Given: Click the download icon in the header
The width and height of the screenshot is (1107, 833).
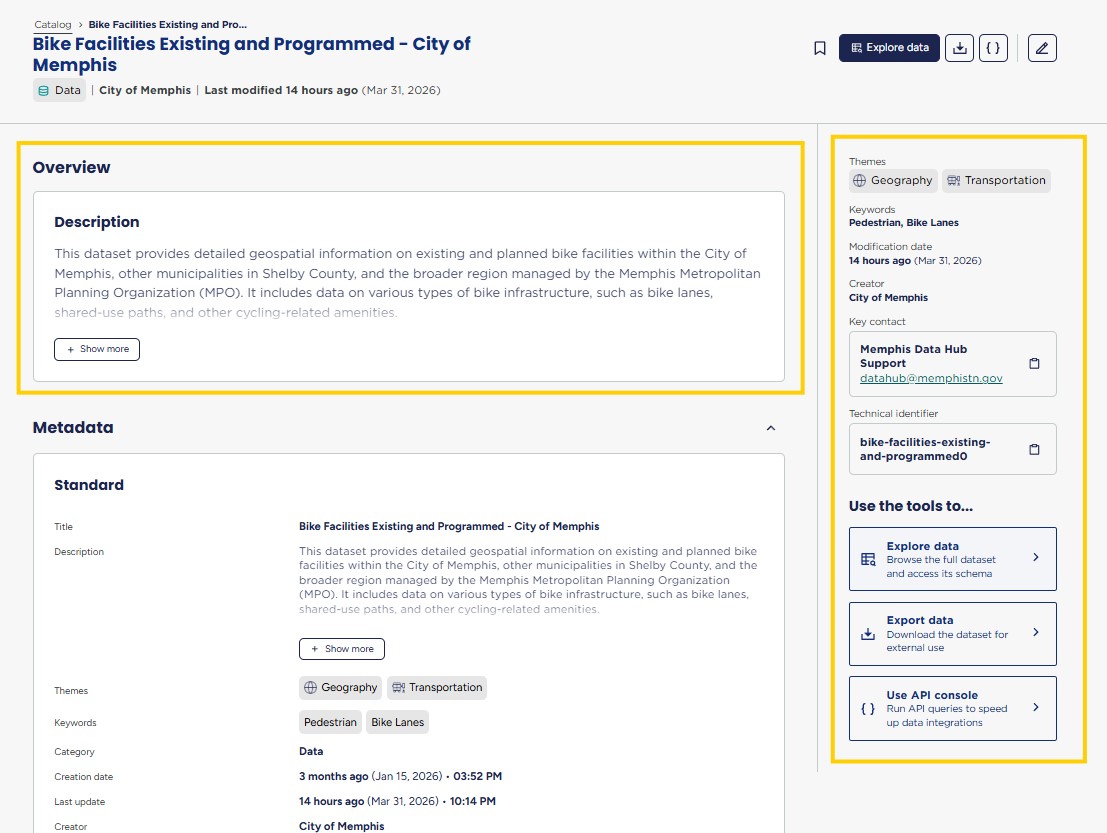Looking at the screenshot, I should 959,48.
